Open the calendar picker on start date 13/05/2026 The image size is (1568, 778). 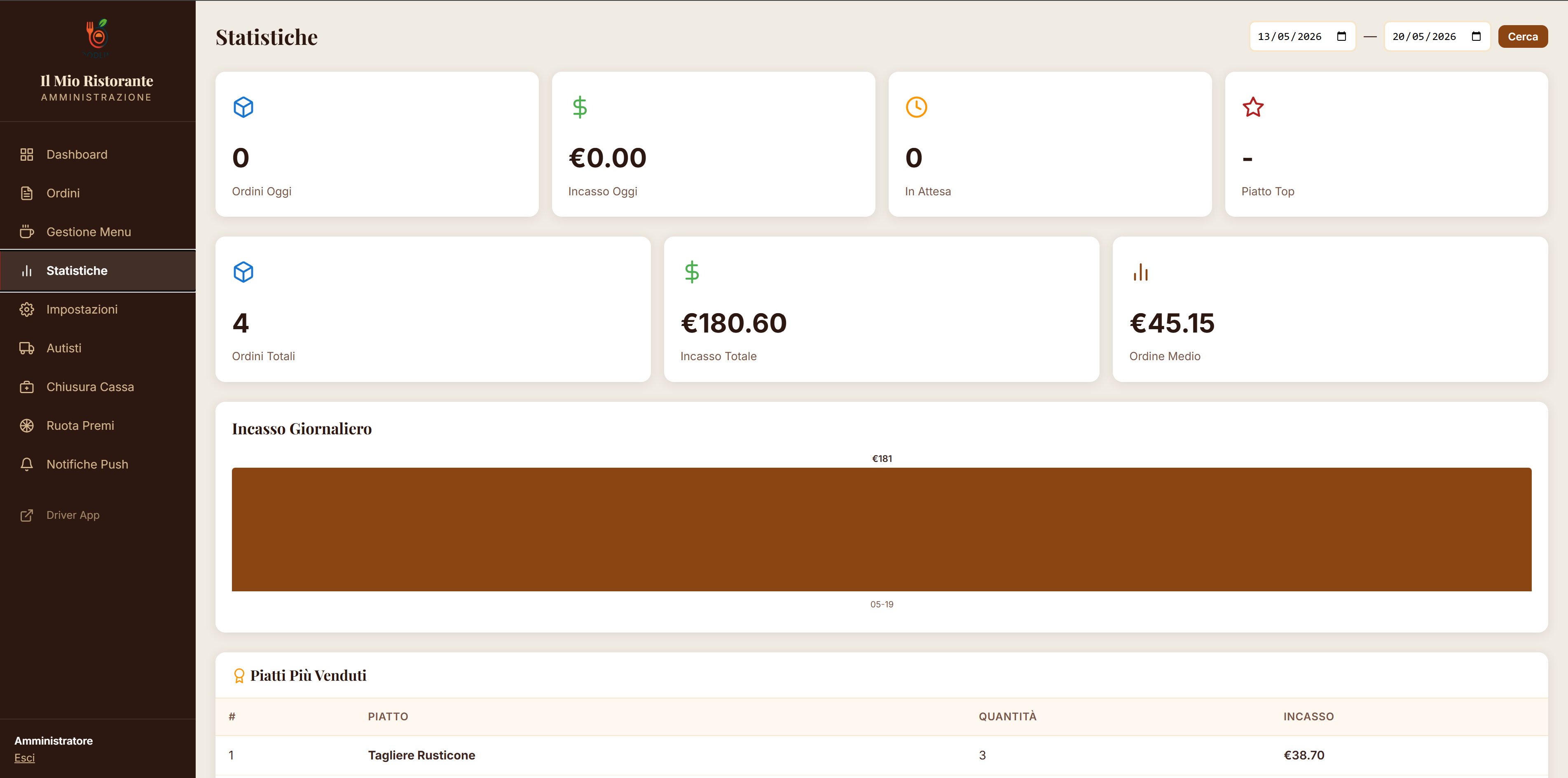click(1341, 37)
